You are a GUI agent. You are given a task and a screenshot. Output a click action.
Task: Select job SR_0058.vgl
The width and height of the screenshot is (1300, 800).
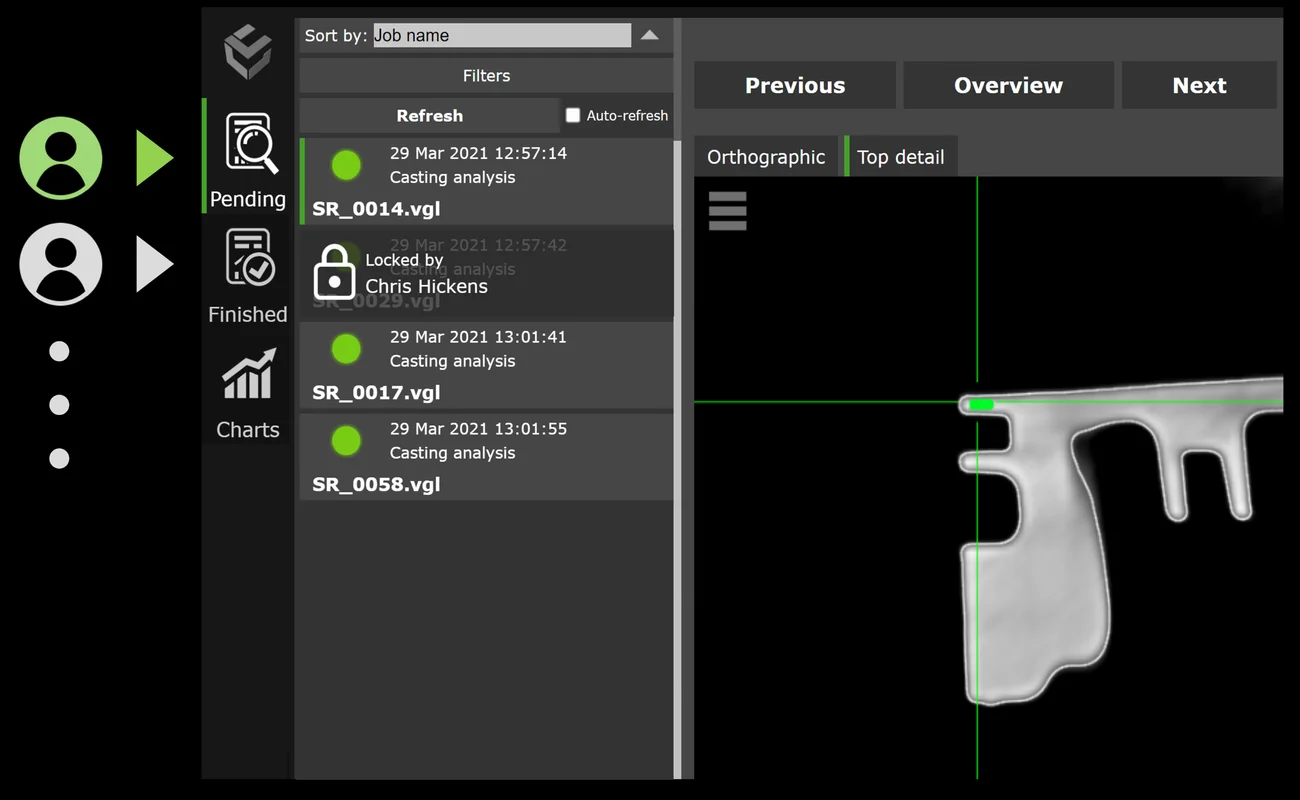coord(486,457)
